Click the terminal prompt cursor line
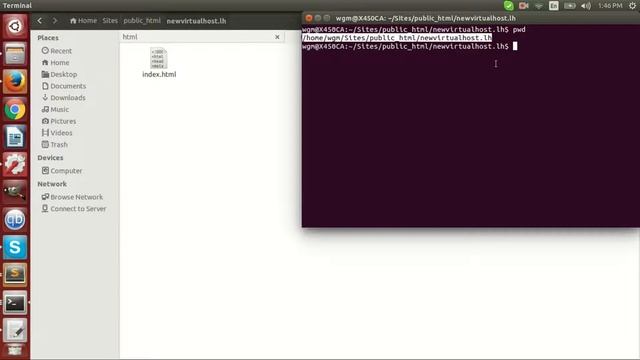 pos(409,46)
